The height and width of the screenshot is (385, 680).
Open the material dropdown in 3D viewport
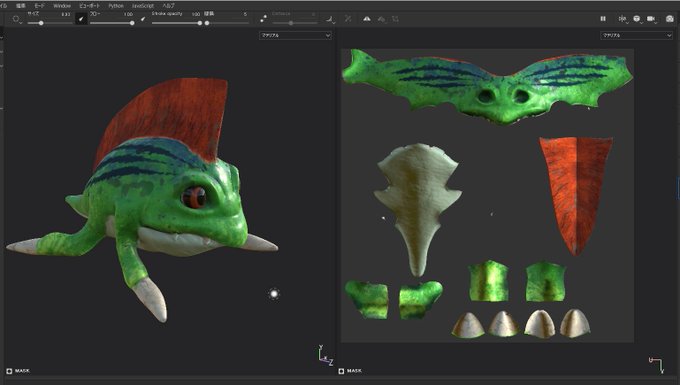click(x=295, y=35)
